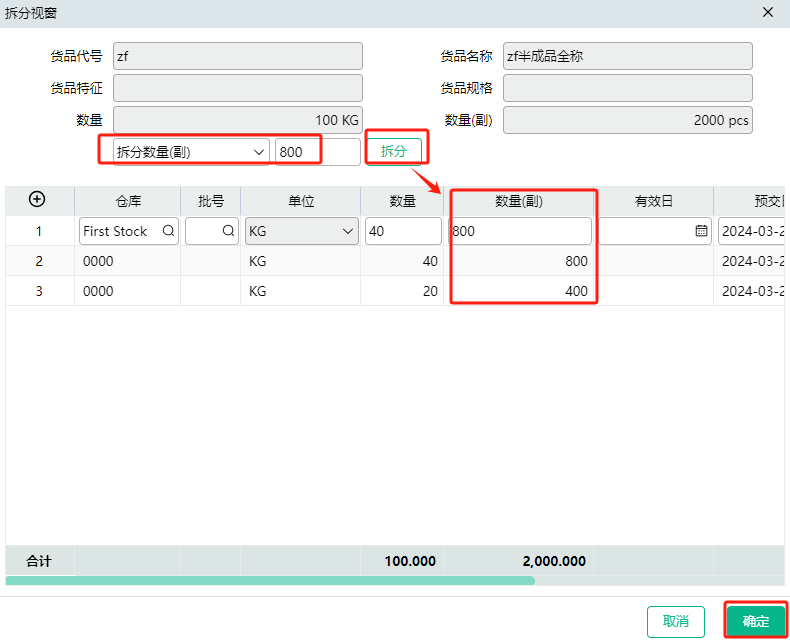Click the empty 货品规格 field
The width and height of the screenshot is (790, 643).
[x=628, y=88]
